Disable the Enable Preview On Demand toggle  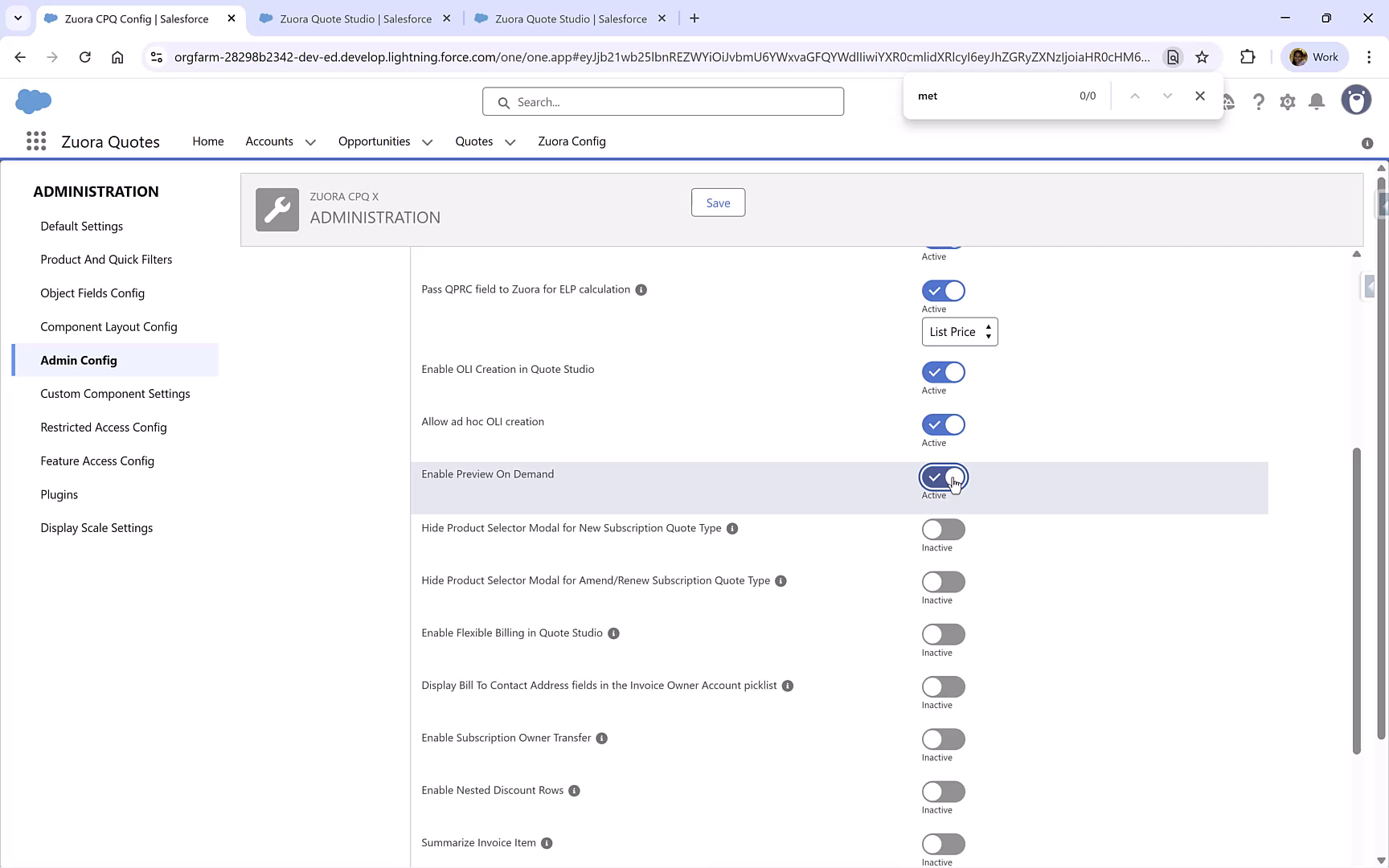[x=943, y=477]
